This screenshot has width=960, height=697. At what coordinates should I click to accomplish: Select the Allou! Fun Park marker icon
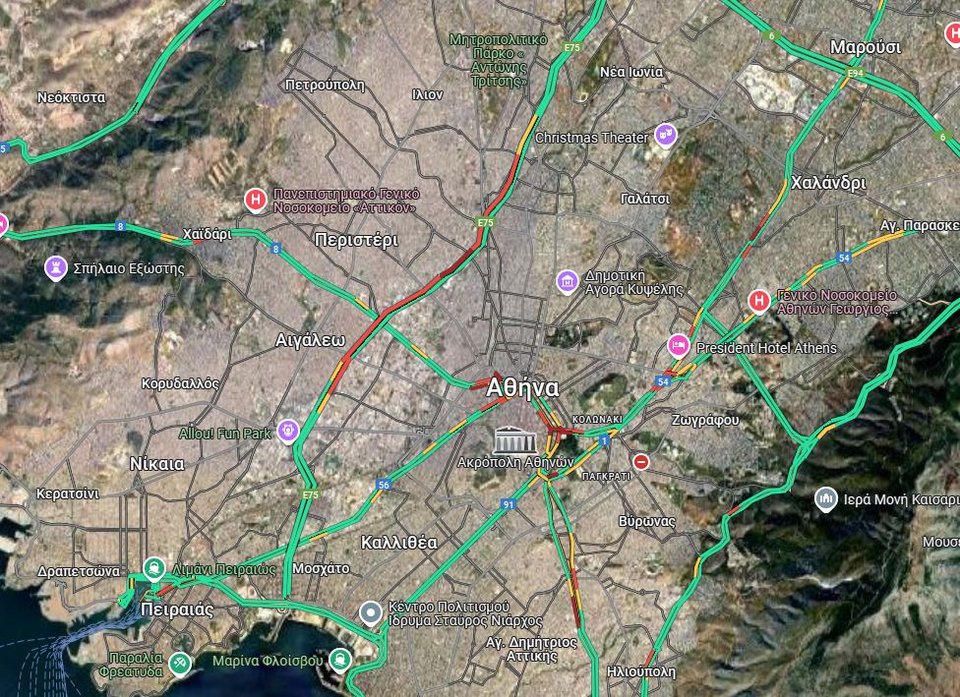[x=288, y=431]
